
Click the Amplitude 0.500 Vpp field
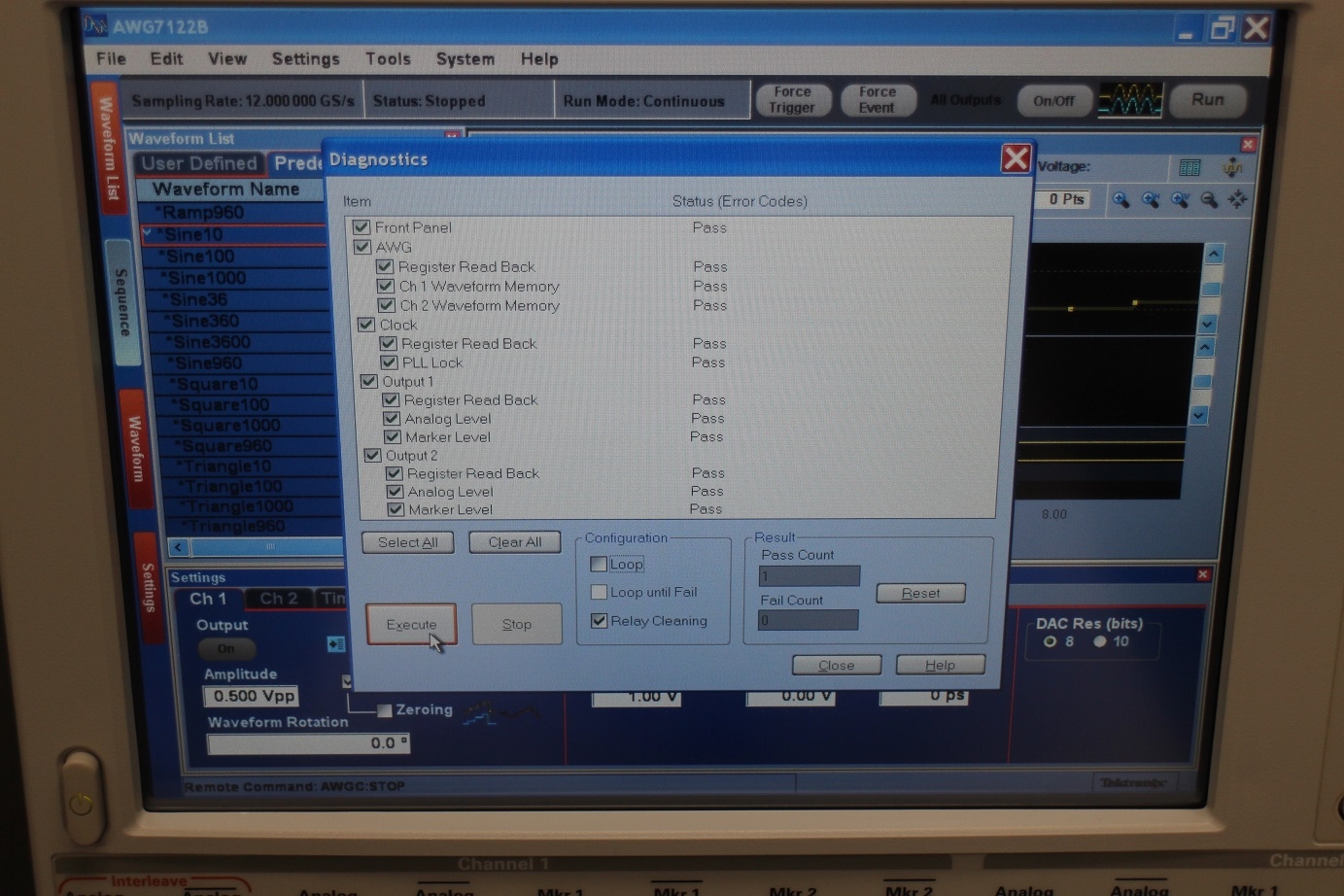click(251, 696)
